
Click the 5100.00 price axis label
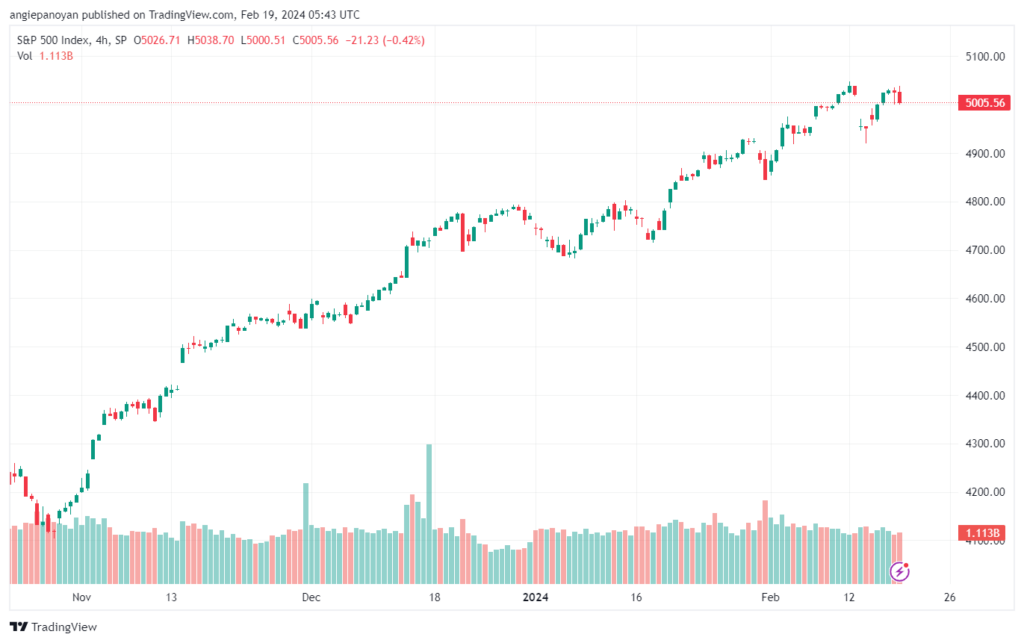click(x=985, y=57)
